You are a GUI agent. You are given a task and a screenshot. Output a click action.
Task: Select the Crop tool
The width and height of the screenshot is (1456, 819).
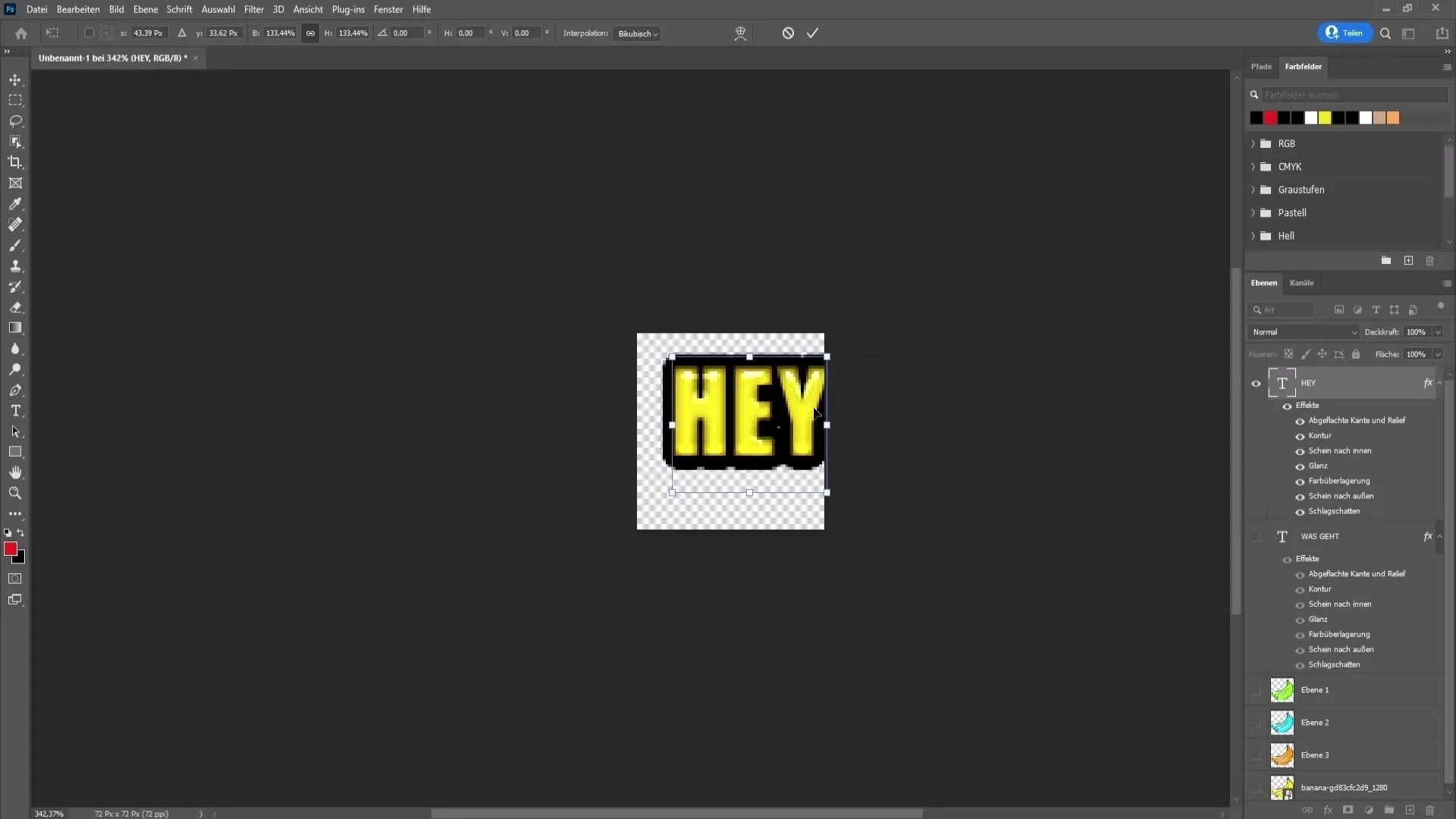point(15,161)
